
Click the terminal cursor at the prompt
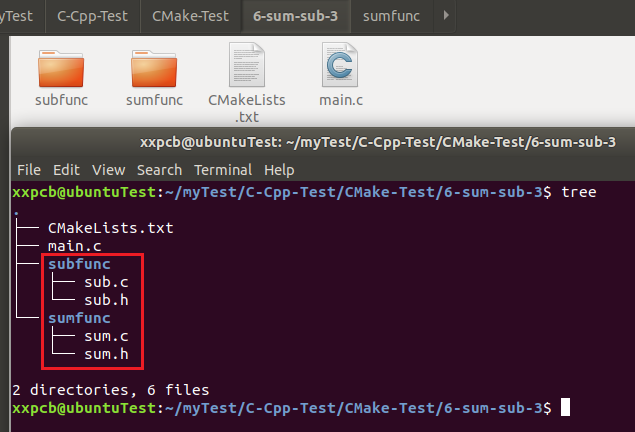click(x=565, y=408)
